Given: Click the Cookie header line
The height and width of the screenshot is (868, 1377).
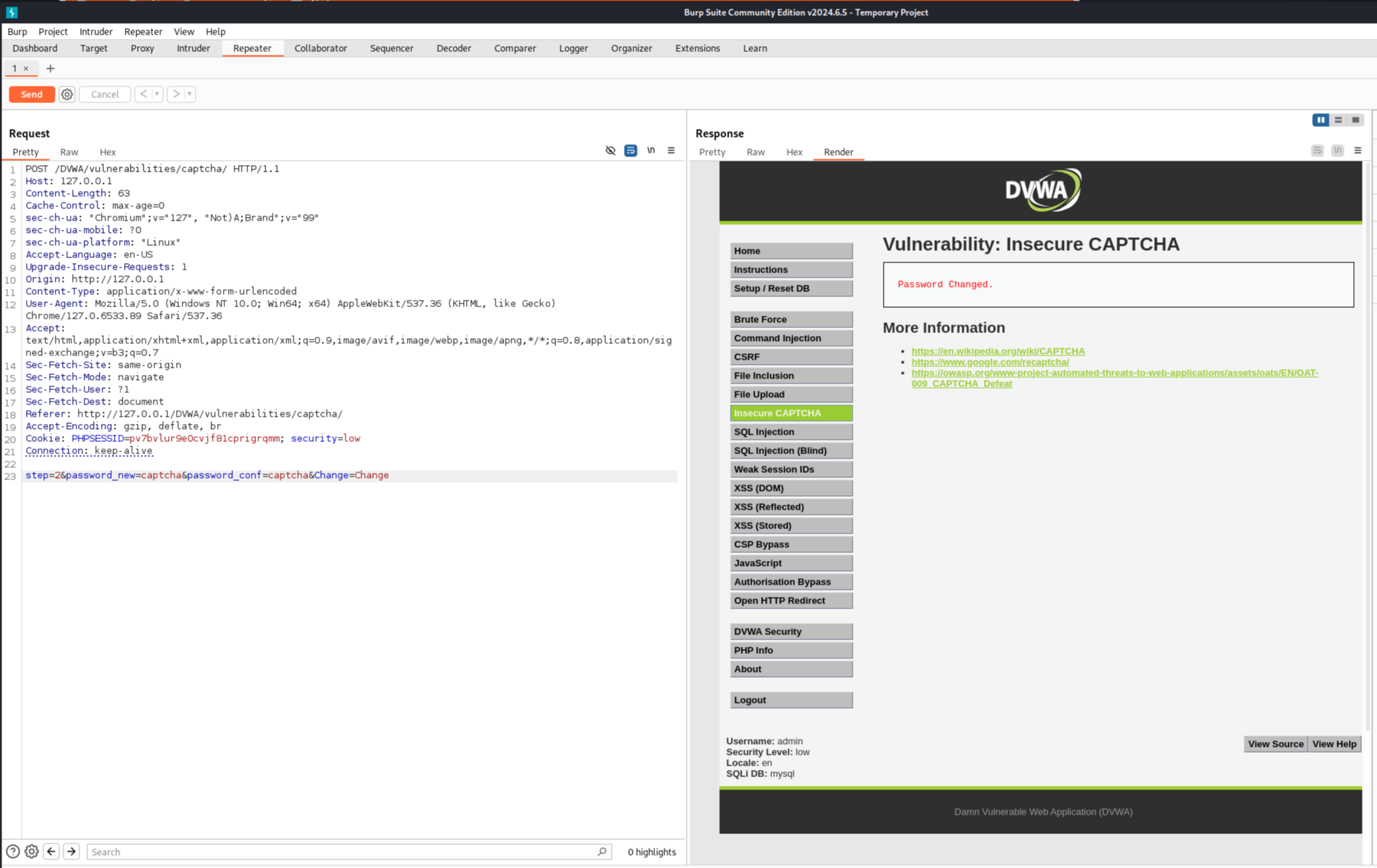Looking at the screenshot, I should pyautogui.click(x=193, y=438).
